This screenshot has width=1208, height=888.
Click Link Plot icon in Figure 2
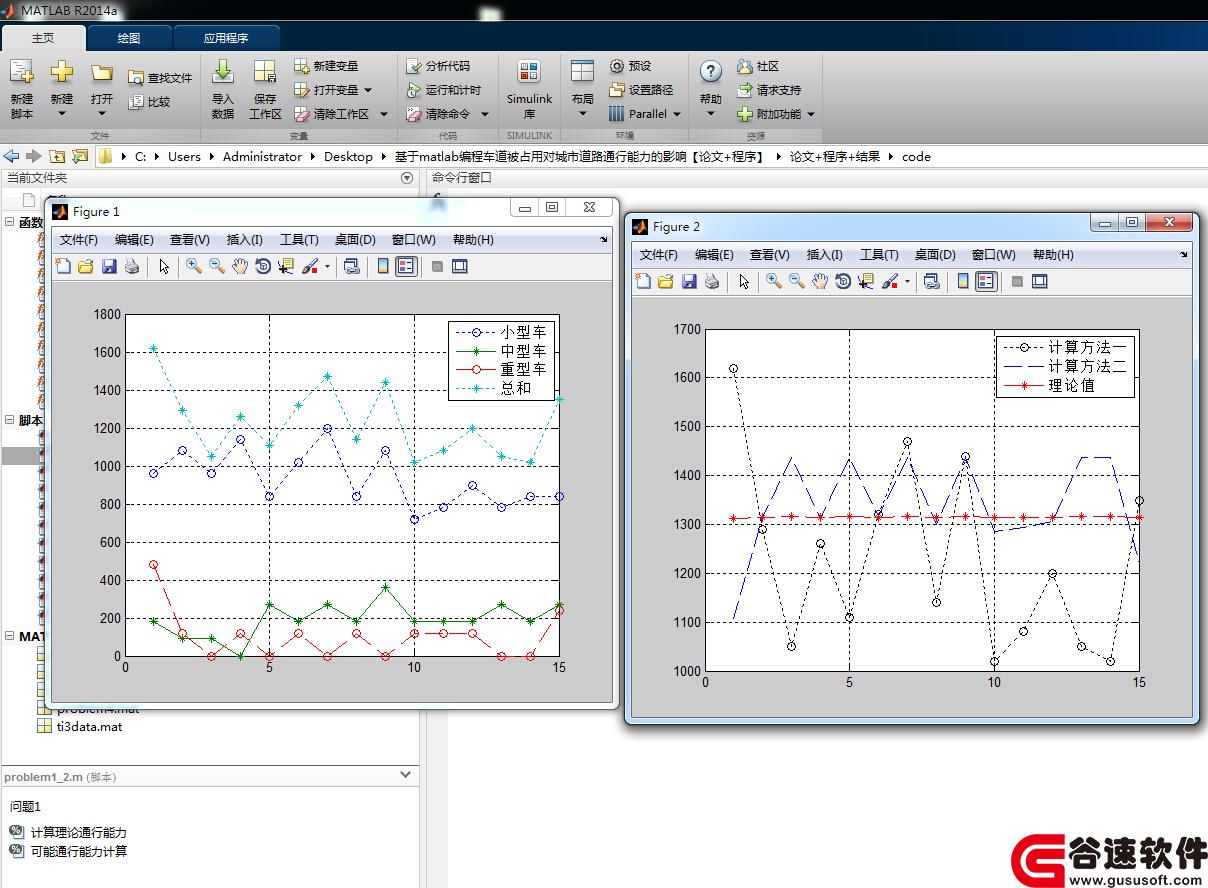pyautogui.click(x=931, y=282)
